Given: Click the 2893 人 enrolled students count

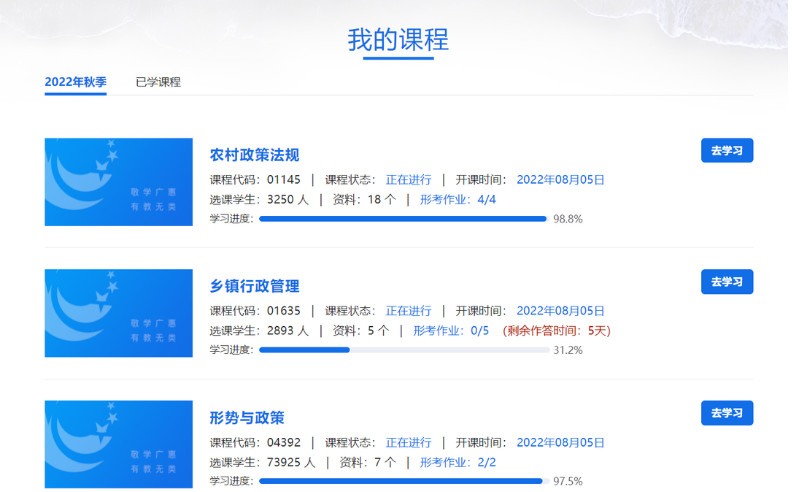Looking at the screenshot, I should [x=287, y=331].
